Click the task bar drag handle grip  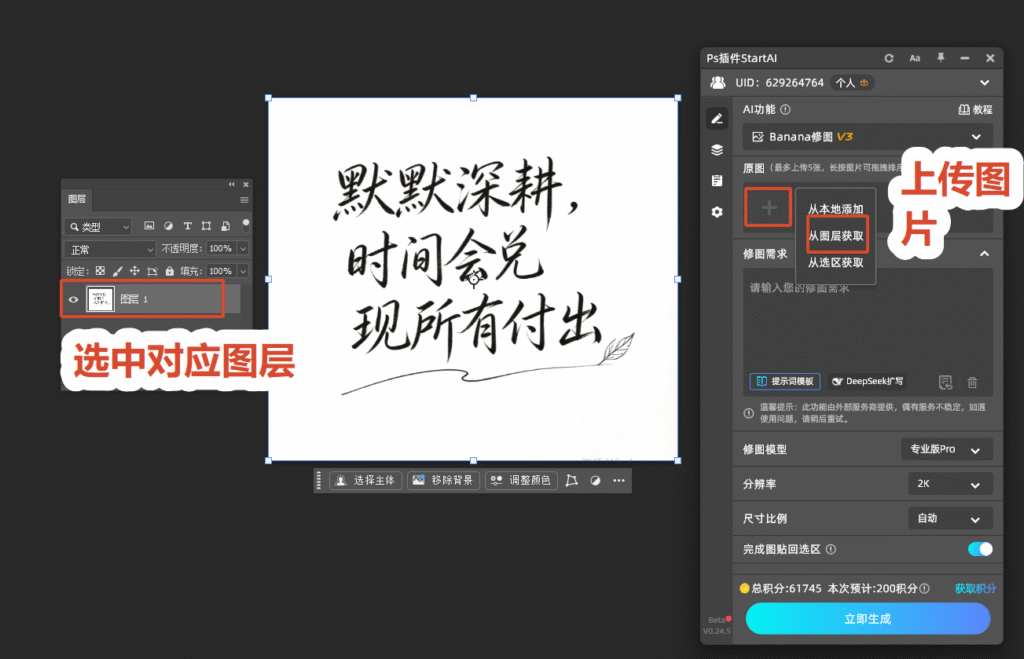(319, 481)
